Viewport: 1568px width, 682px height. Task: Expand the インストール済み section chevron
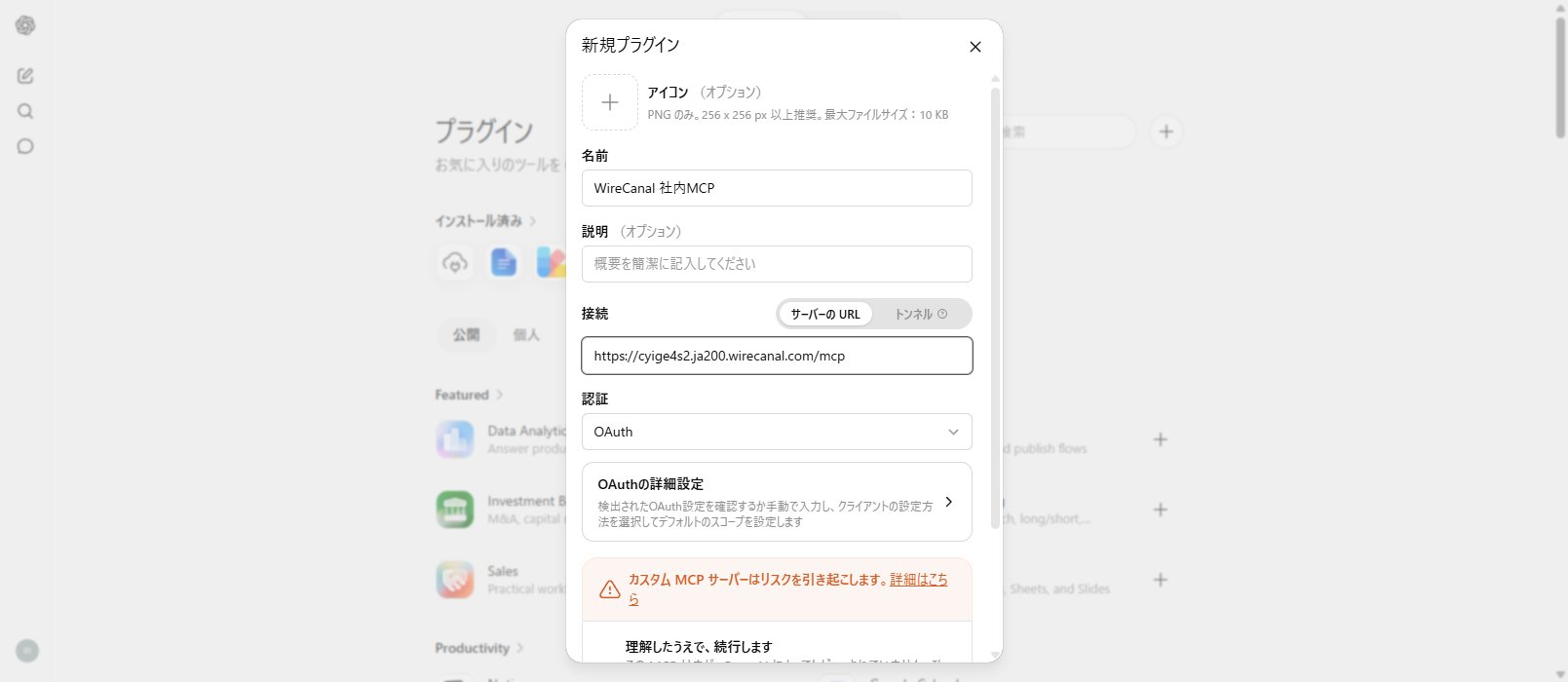point(533,221)
